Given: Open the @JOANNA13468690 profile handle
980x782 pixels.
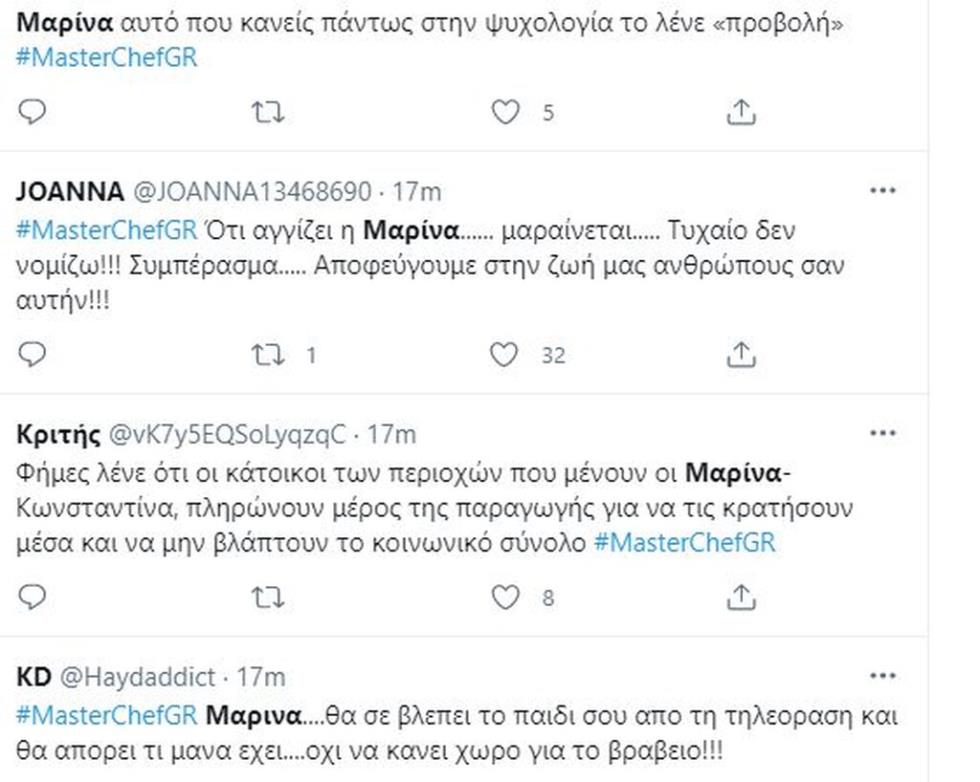Looking at the screenshot, I should [253, 191].
